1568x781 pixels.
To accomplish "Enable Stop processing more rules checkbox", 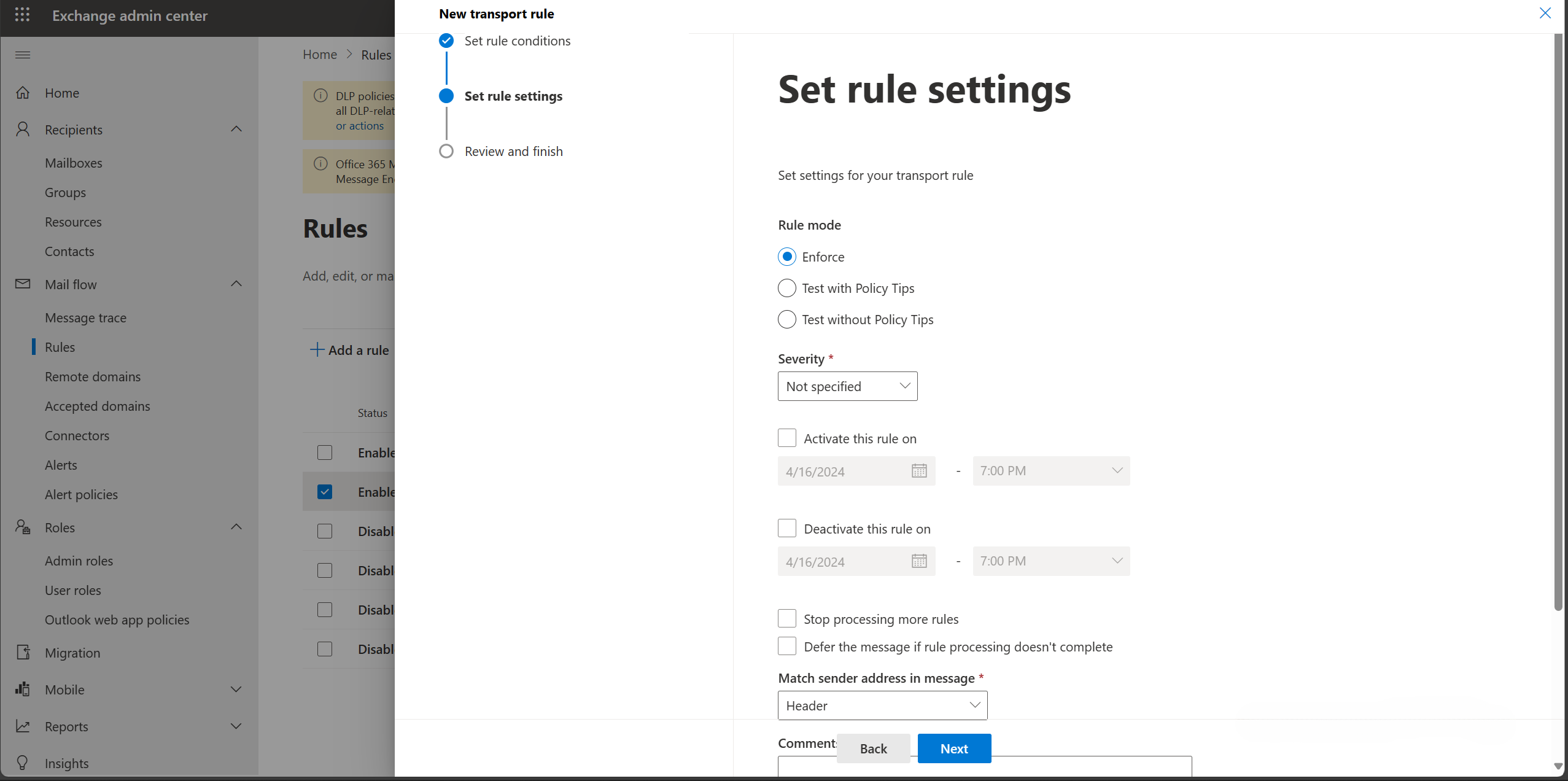I will point(787,618).
